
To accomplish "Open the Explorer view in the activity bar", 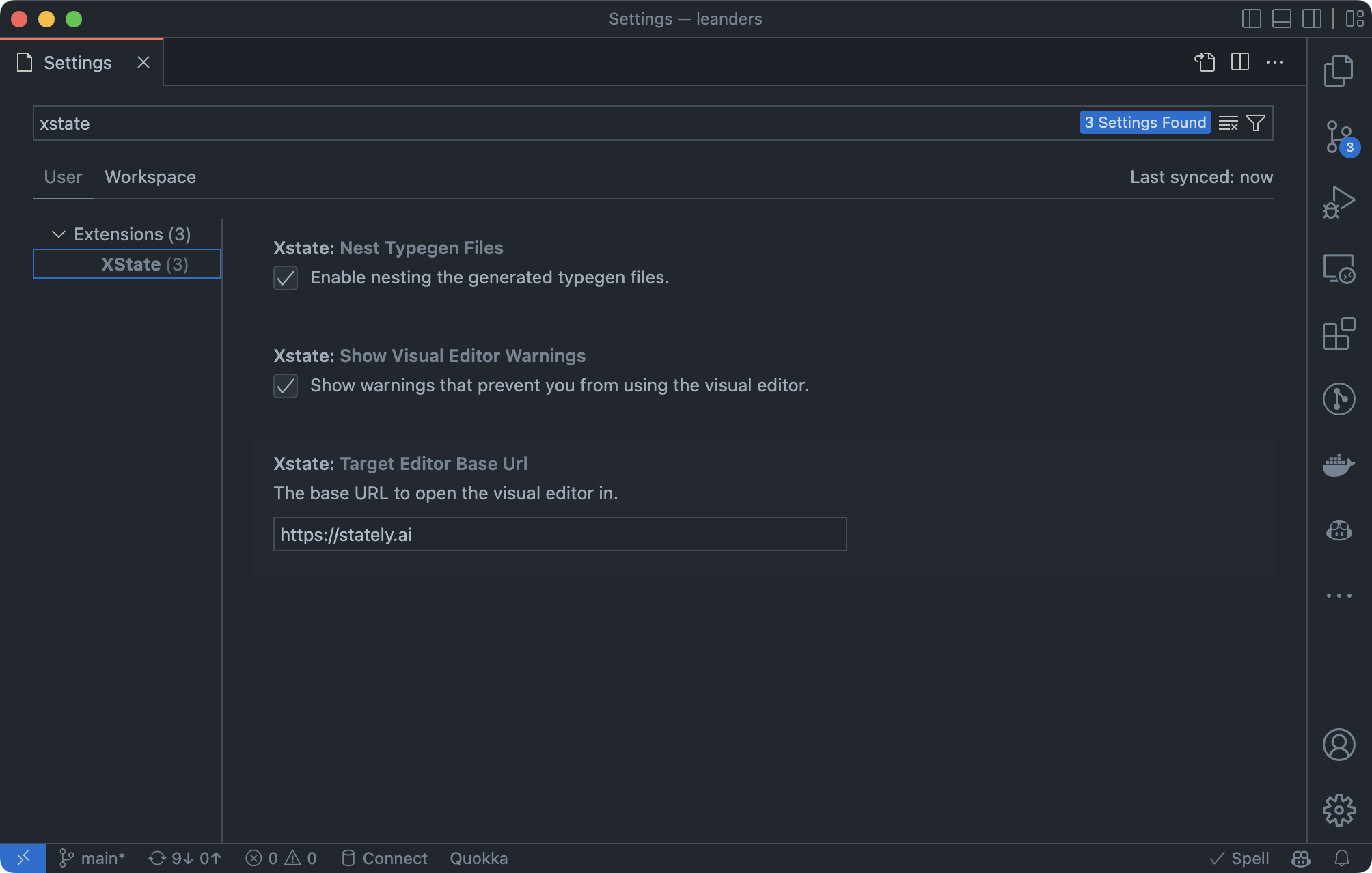I will pyautogui.click(x=1339, y=69).
